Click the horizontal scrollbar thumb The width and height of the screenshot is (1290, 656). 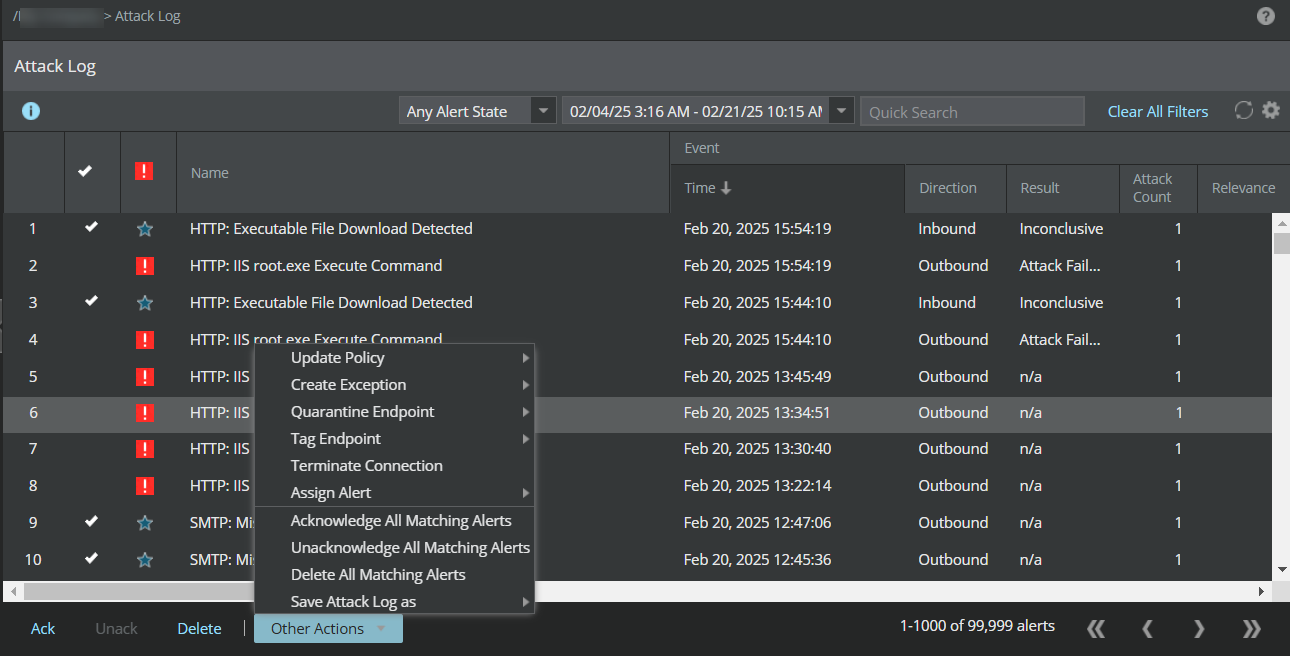click(x=140, y=592)
